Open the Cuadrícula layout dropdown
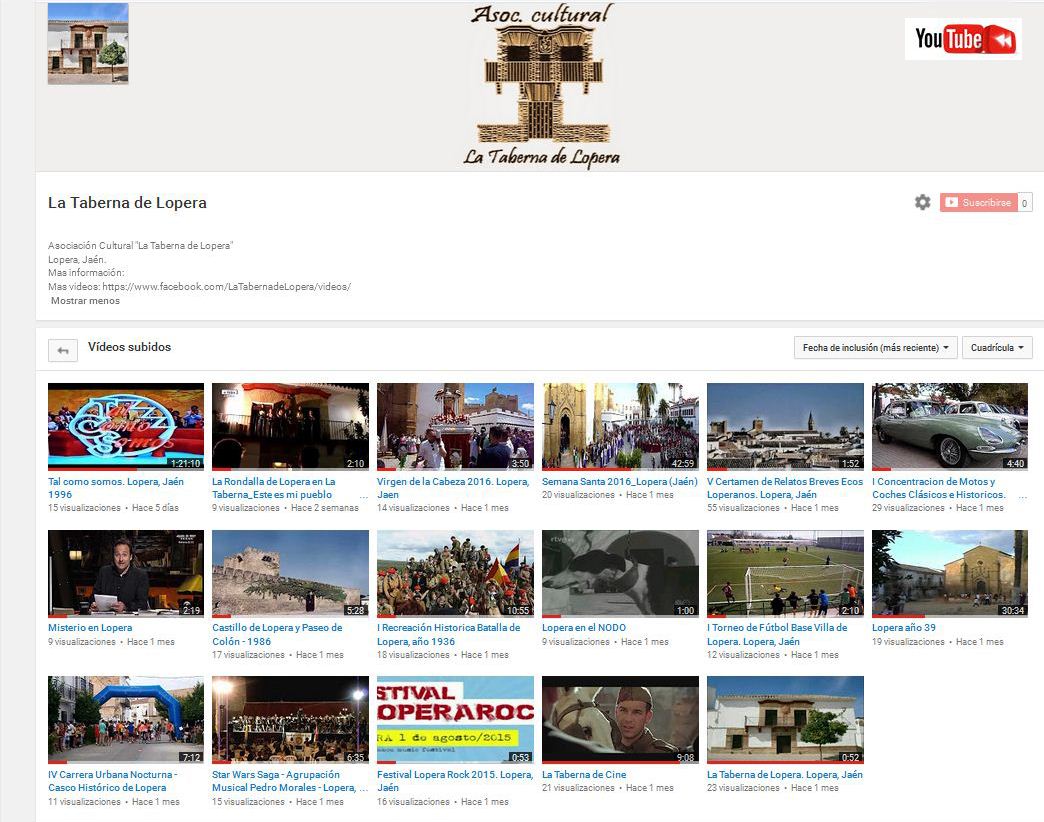This screenshot has width=1044, height=822. [997, 347]
